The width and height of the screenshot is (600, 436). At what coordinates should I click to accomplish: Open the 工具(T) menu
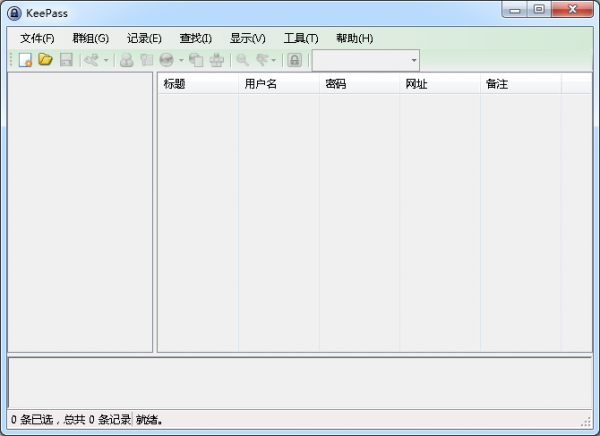point(301,38)
